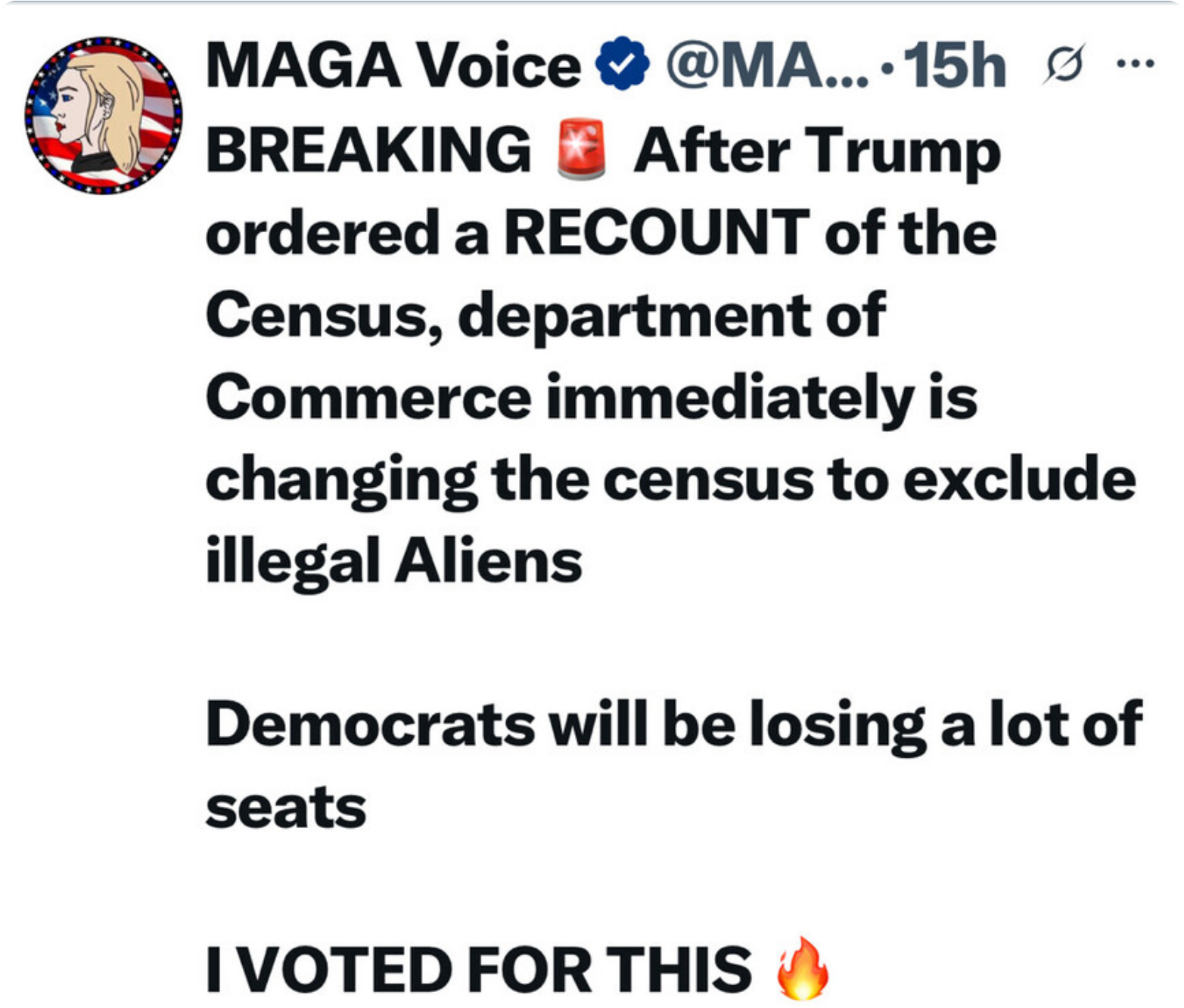The height and width of the screenshot is (1008, 1184).
Task: Click the words "of the" after RECOUNT
Action: point(910,232)
